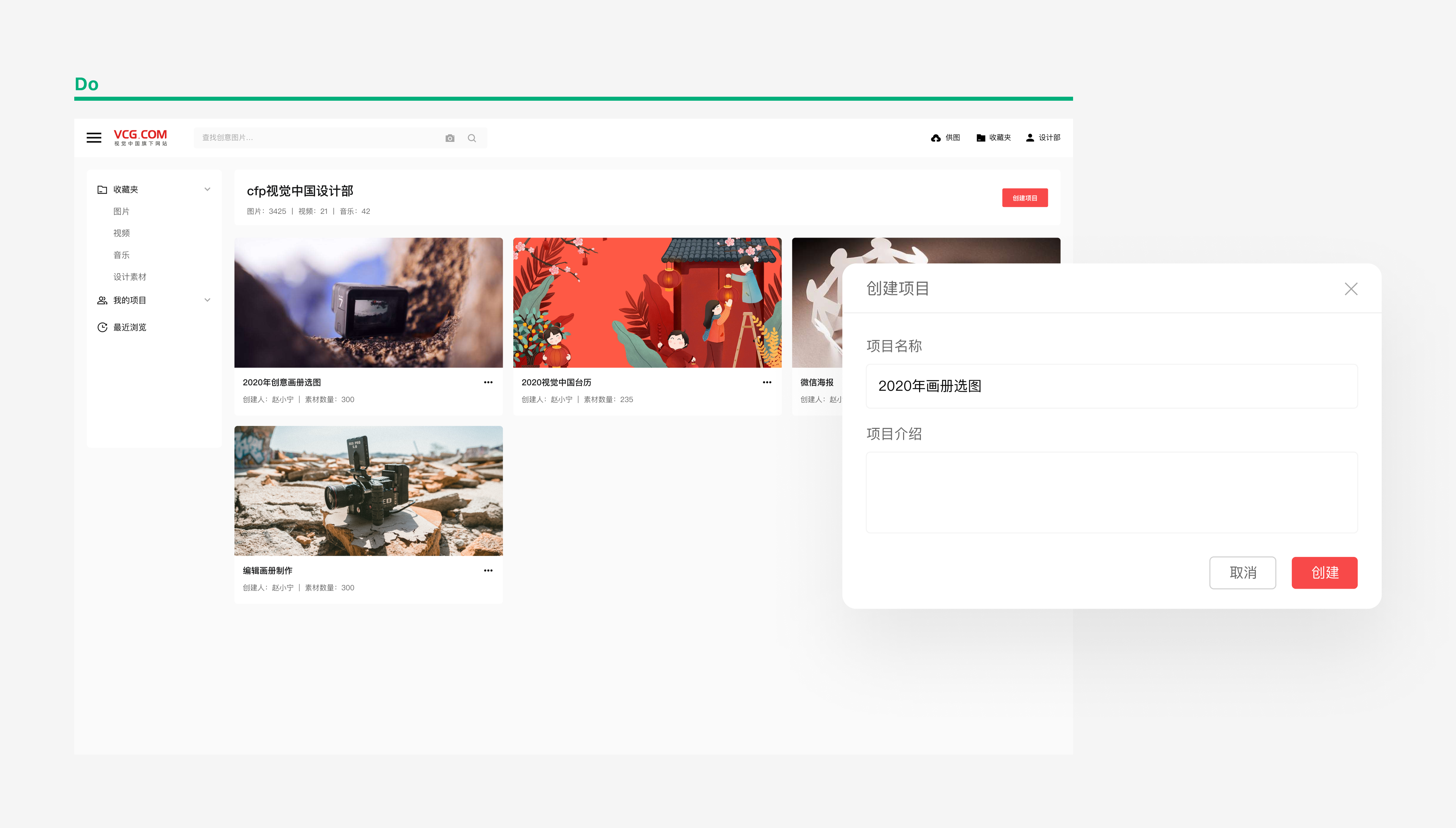Select 图片 in the sidebar
Viewport: 1456px width, 828px height.
click(x=121, y=212)
